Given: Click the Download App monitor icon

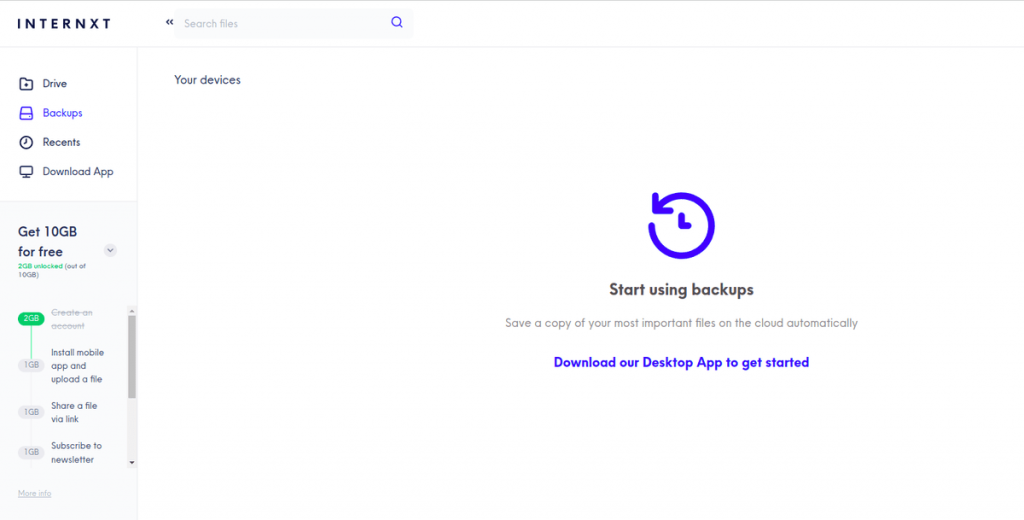Looking at the screenshot, I should point(26,172).
